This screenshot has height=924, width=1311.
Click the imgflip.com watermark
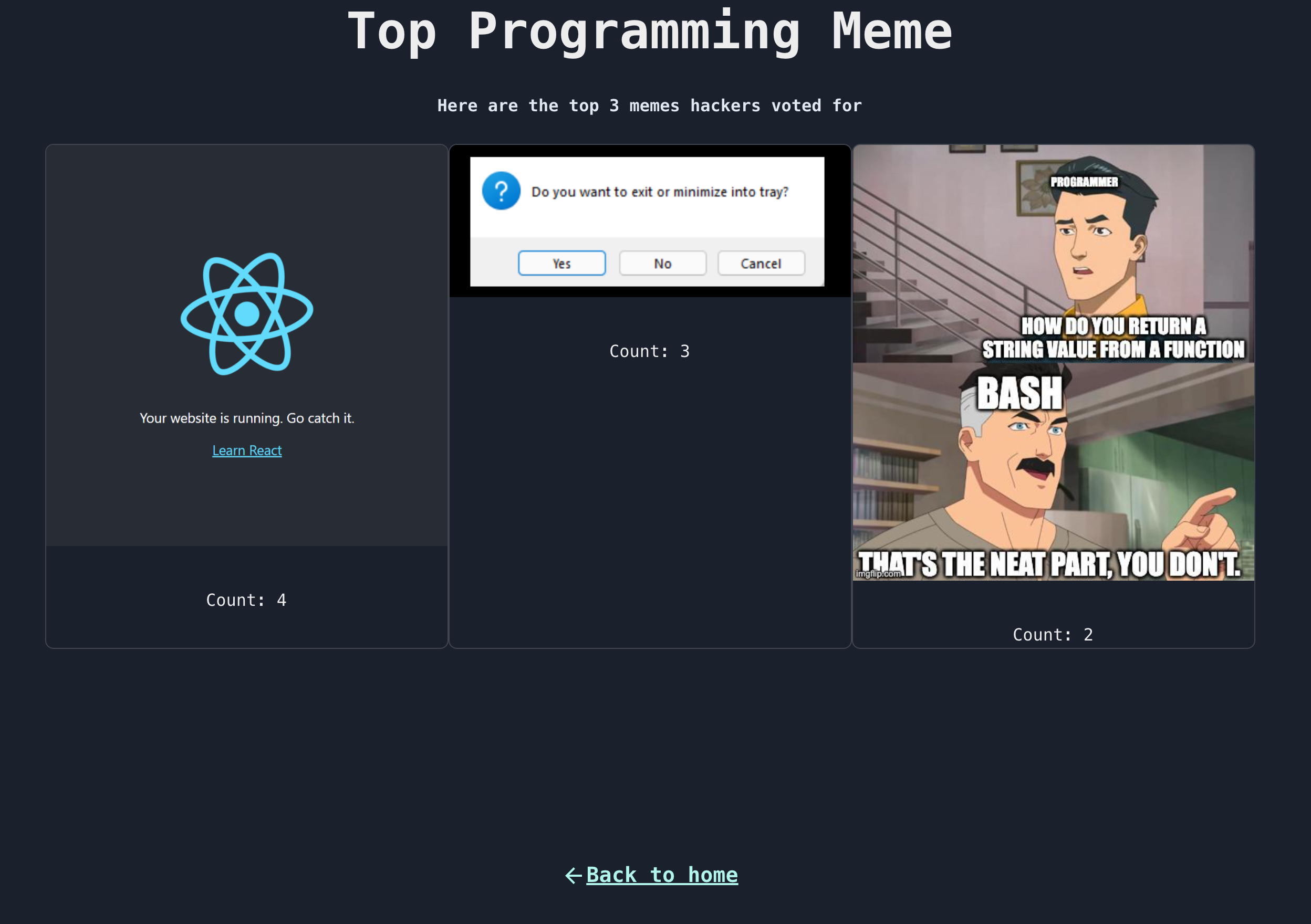878,574
